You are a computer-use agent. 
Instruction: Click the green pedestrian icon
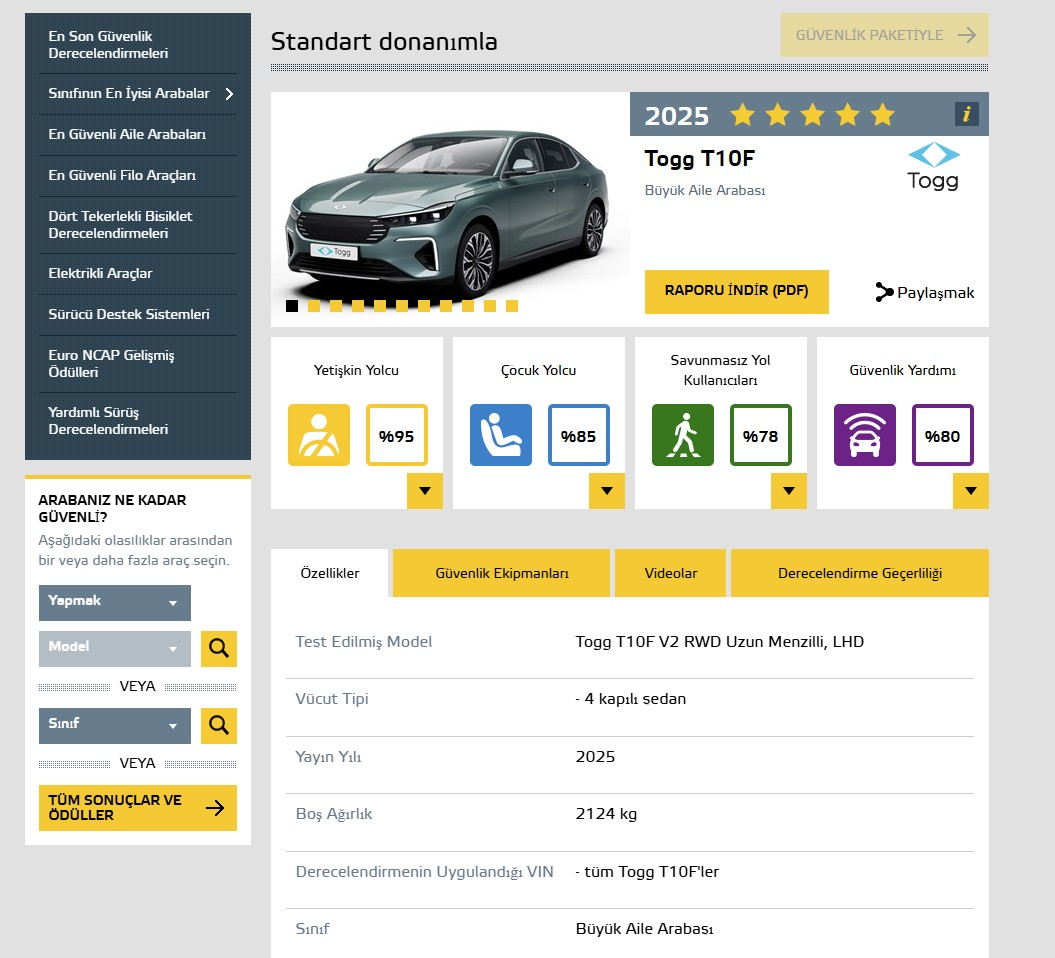coord(683,435)
